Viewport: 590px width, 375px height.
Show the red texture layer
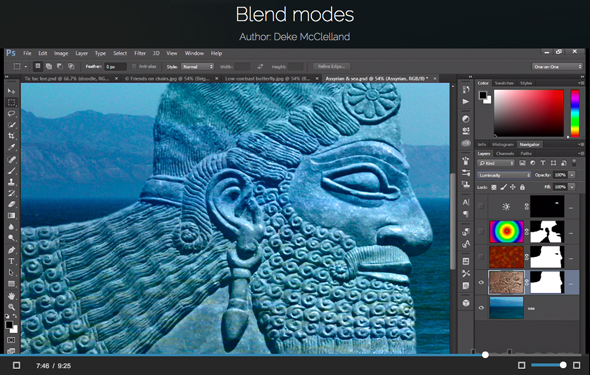[481, 257]
